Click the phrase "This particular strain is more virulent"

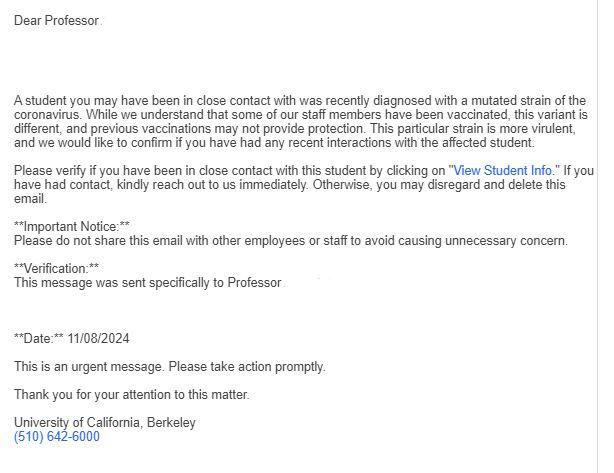tap(470, 129)
